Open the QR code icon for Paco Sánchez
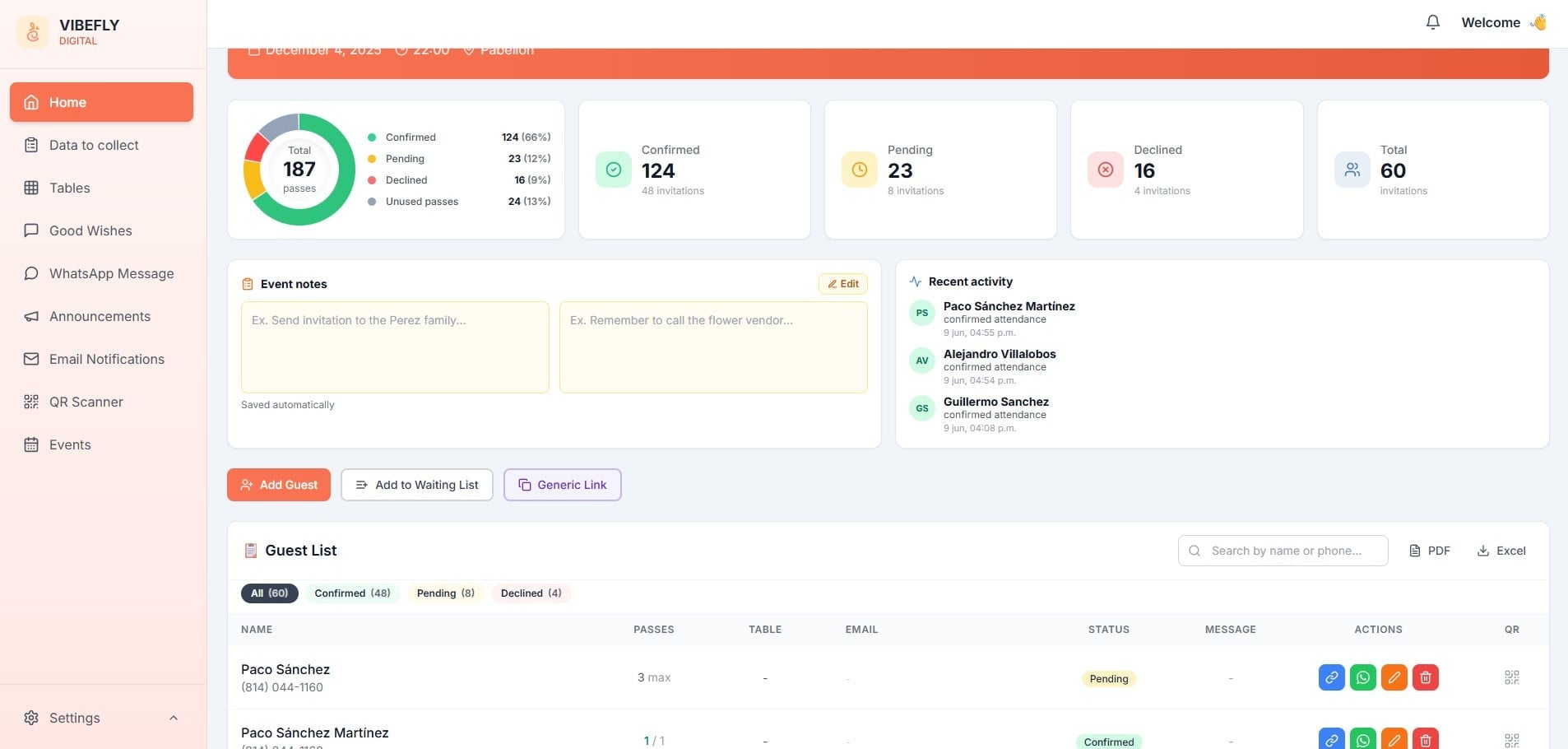The image size is (1568, 749). [x=1511, y=677]
